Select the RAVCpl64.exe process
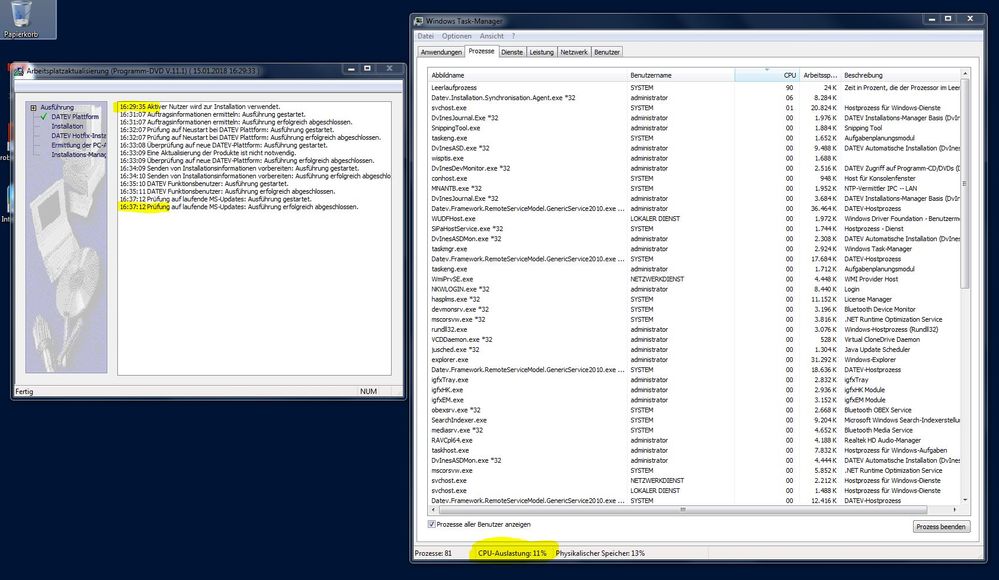Viewport: 999px width, 580px height. [x=694, y=440]
